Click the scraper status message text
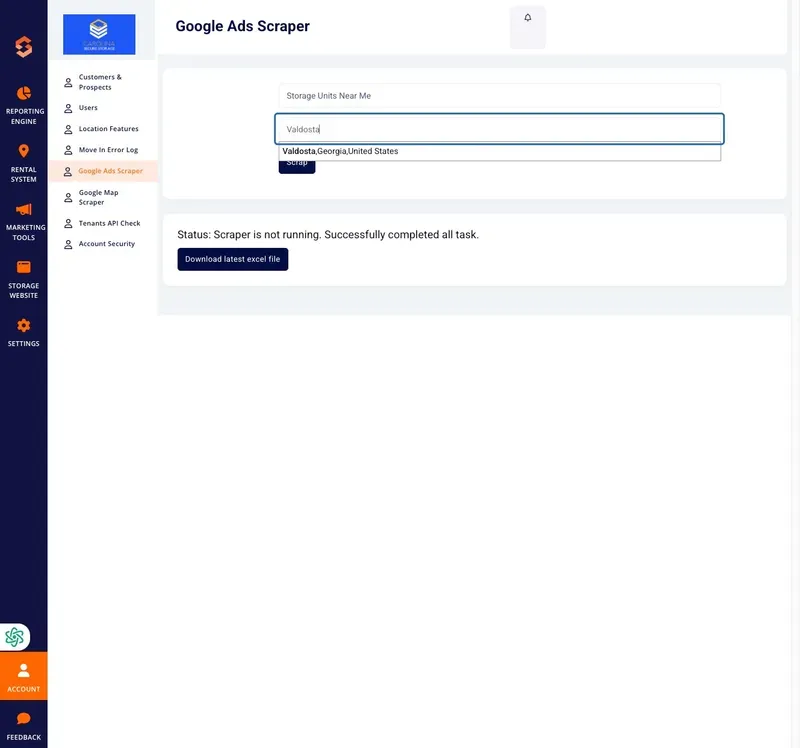800x748 pixels. click(x=328, y=235)
